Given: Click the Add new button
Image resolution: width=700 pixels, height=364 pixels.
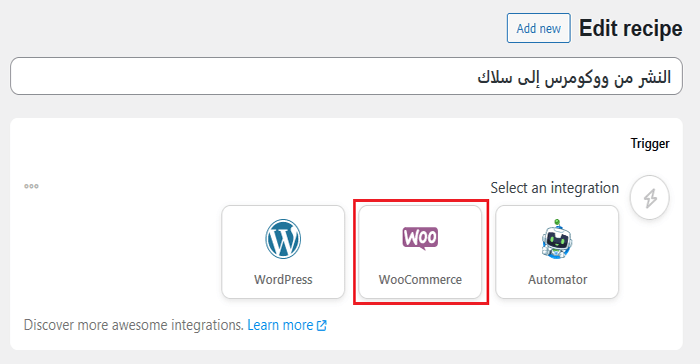Looking at the screenshot, I should [538, 28].
